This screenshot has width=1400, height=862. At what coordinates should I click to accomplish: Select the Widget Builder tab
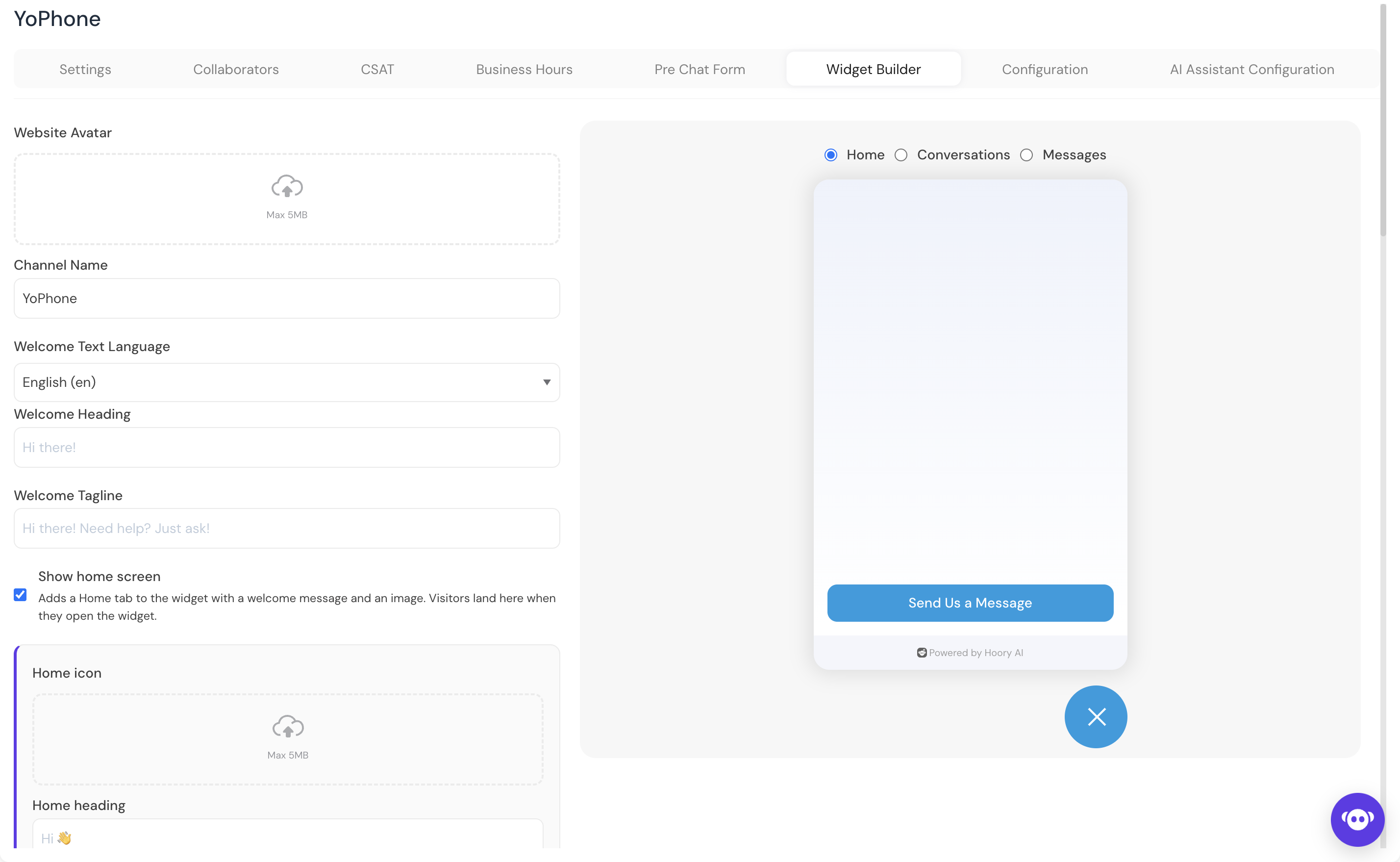coord(874,69)
